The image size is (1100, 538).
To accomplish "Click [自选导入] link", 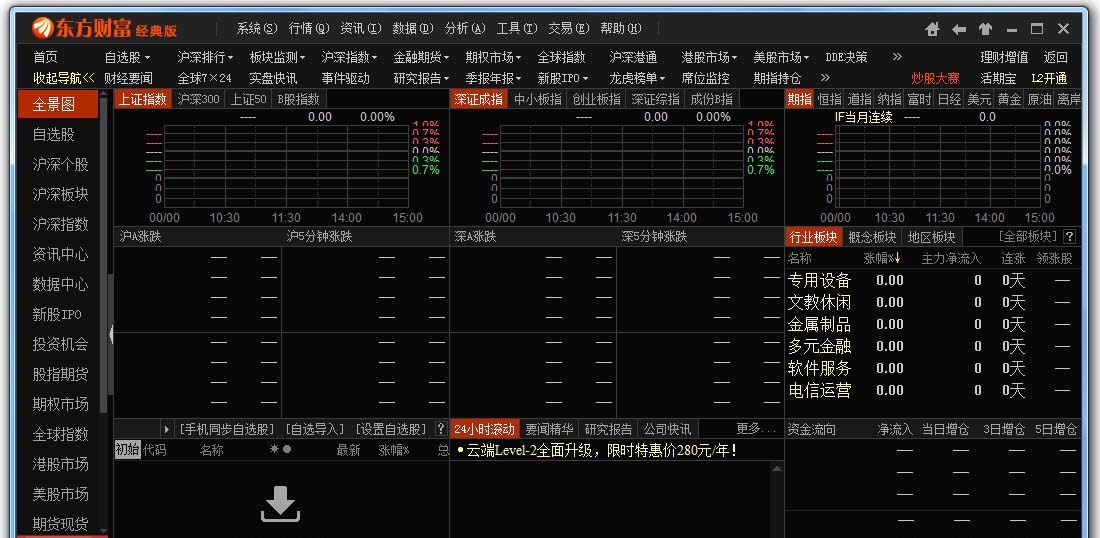I will point(315,429).
